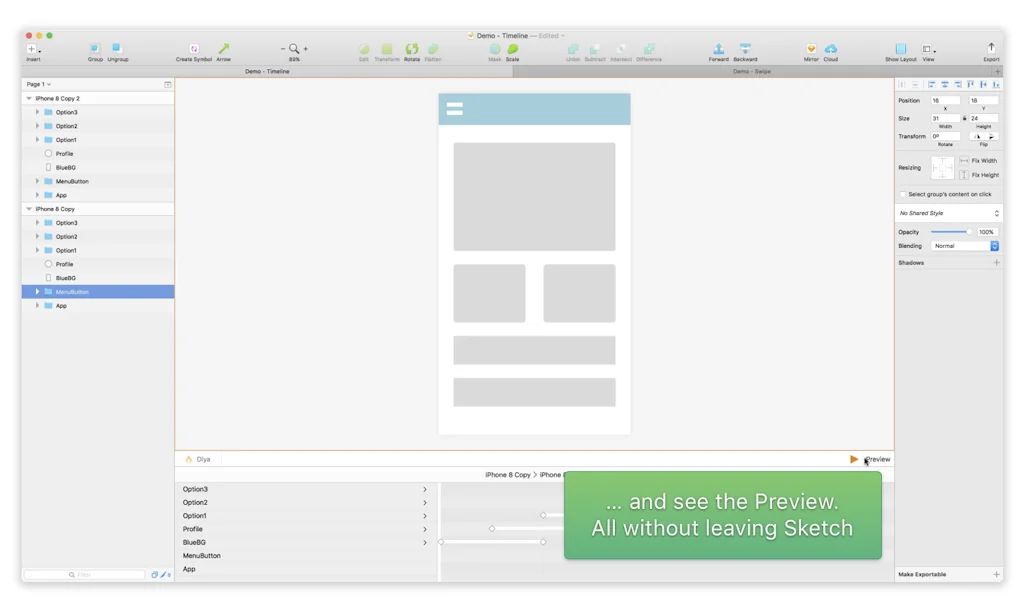The width and height of the screenshot is (1024, 610).
Task: Click the Group layers icon
Action: pos(95,49)
